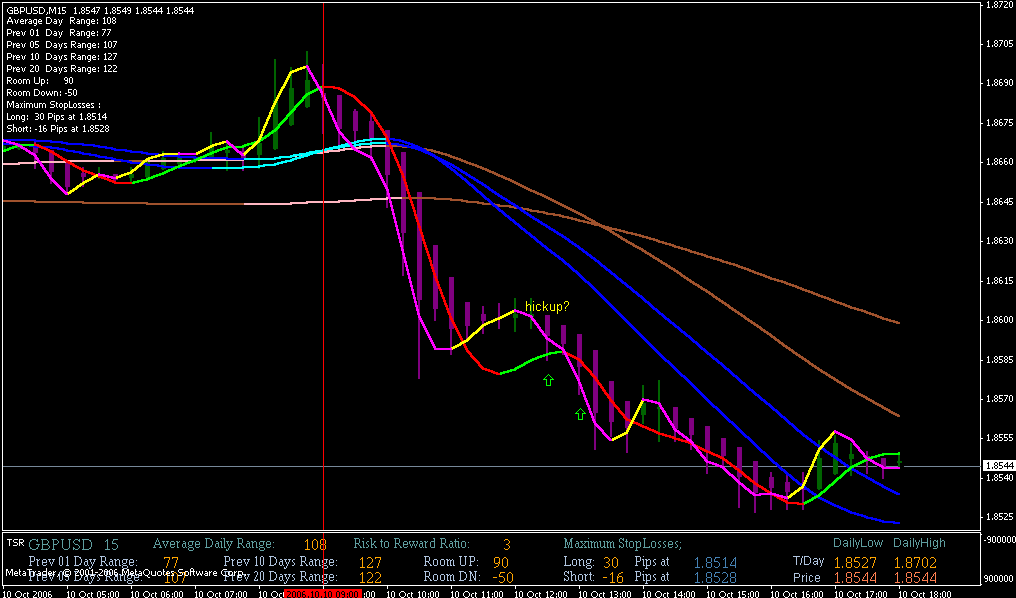The image size is (1016, 598).
Task: Click the upper green up-arrow marker
Action: 548,380
